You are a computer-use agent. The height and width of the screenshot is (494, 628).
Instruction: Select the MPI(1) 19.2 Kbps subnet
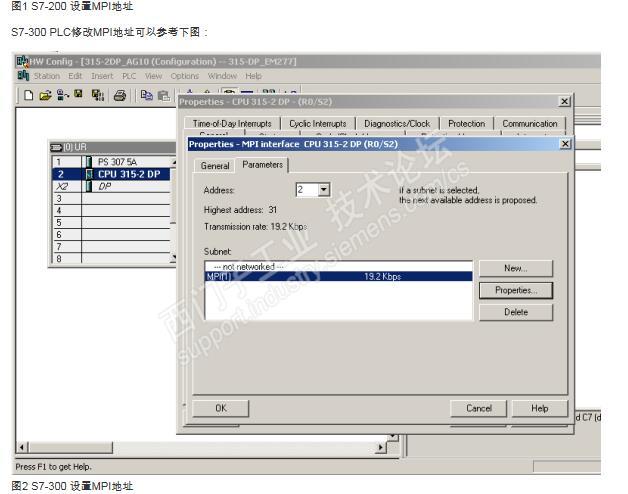click(338, 276)
